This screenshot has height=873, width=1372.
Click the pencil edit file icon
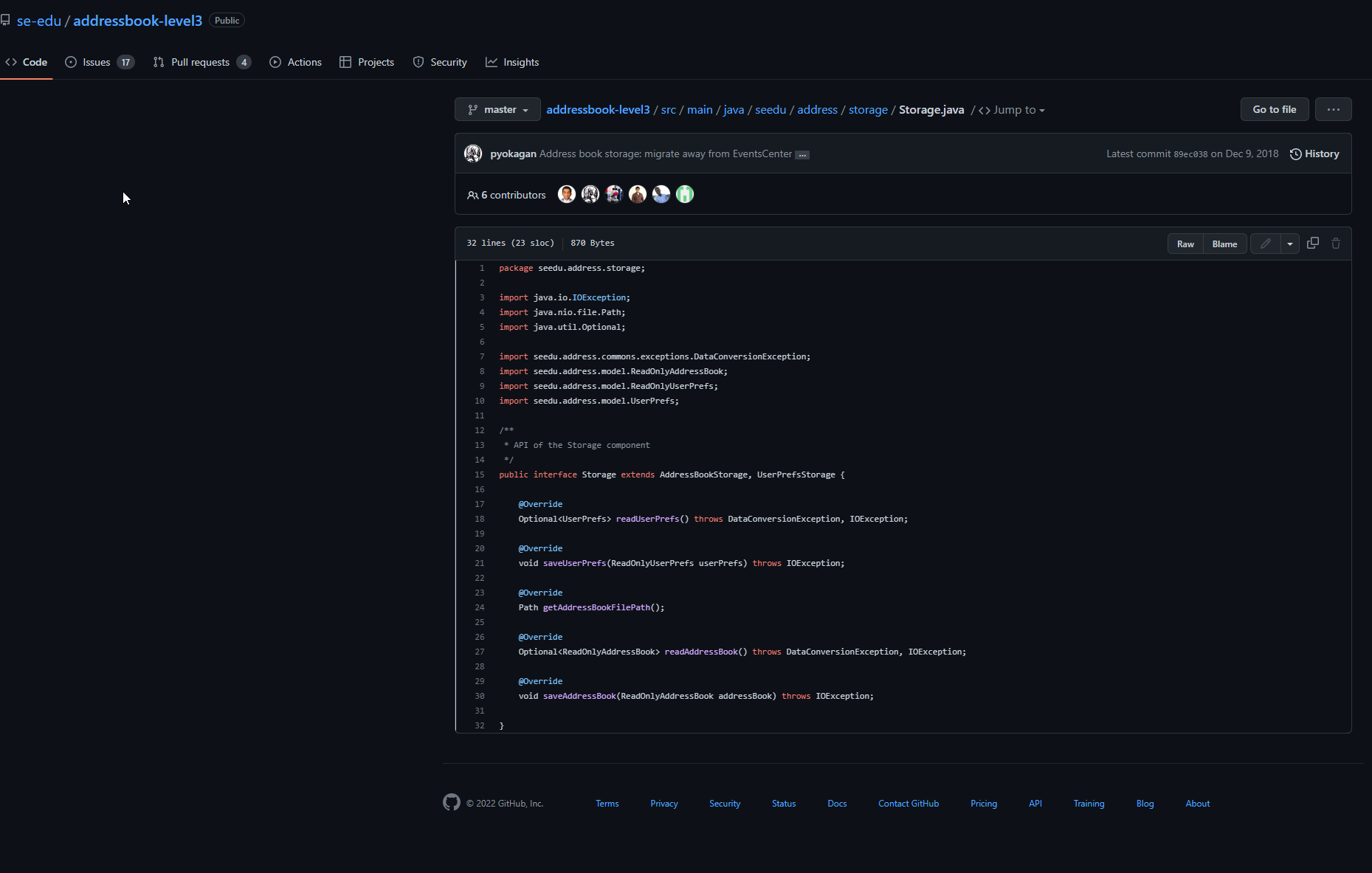coord(1265,244)
